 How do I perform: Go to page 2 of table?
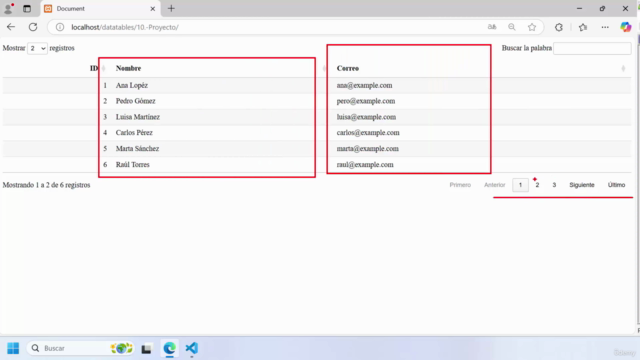tap(537, 185)
